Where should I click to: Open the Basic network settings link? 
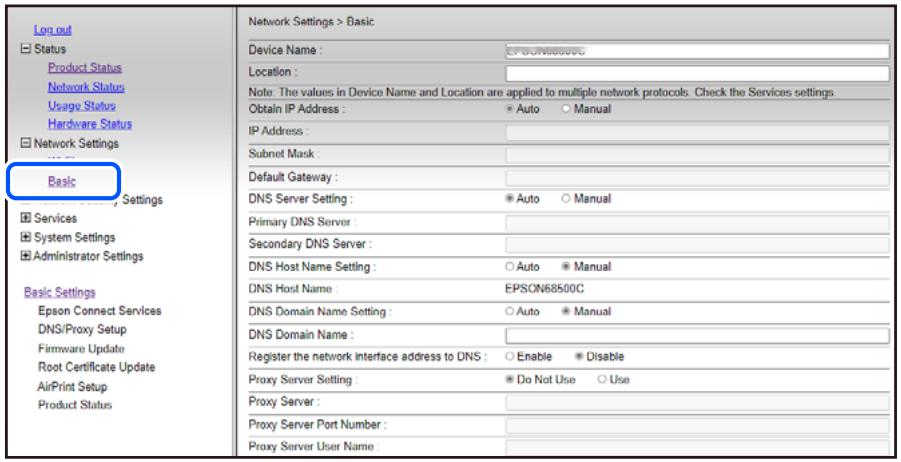tap(62, 182)
